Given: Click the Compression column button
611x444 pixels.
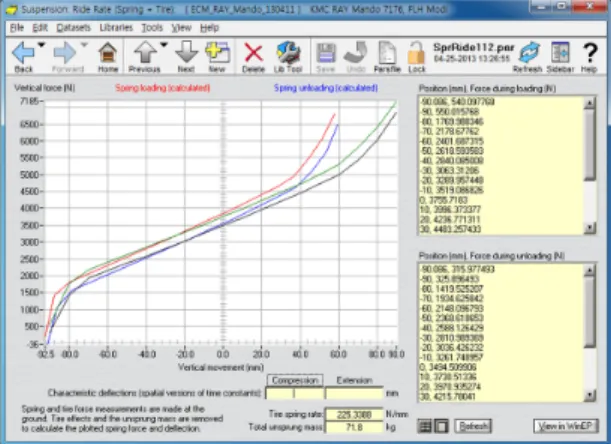Looking at the screenshot, I should (x=295, y=380).
